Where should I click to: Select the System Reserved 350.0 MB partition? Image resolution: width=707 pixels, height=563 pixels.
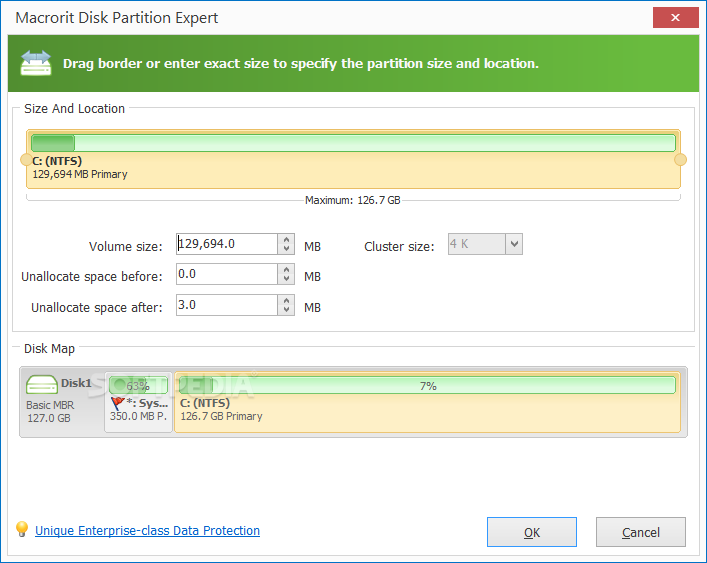point(138,402)
